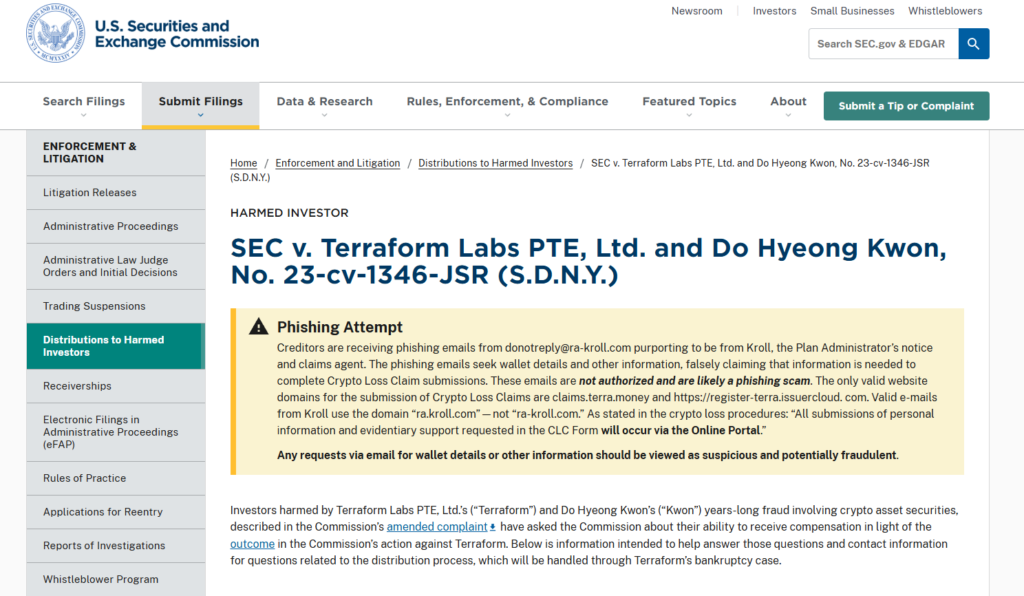Expand the Submit Filings chevron
The width and height of the screenshot is (1024, 596).
(x=200, y=116)
